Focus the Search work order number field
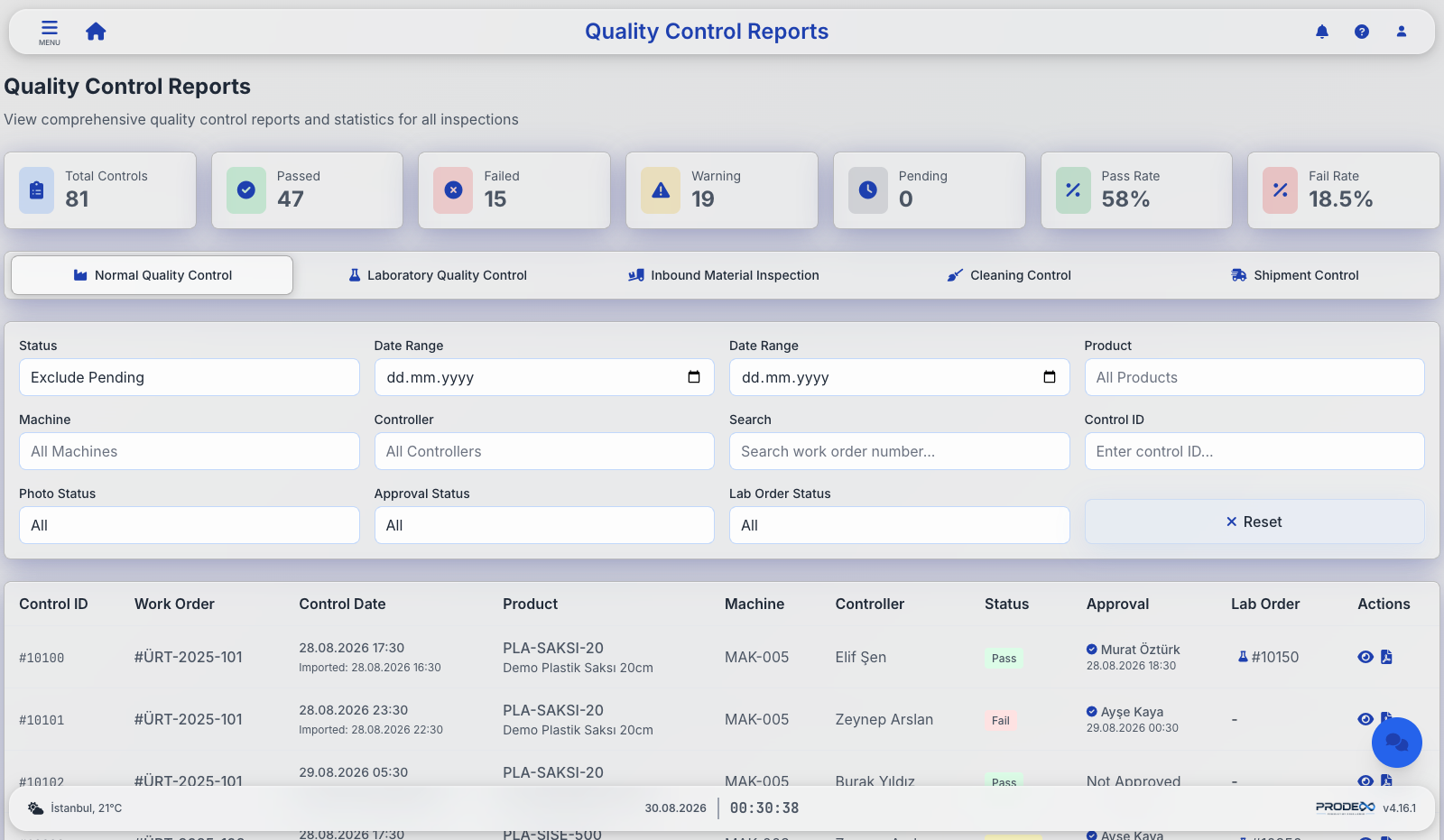The width and height of the screenshot is (1444, 840). (x=899, y=451)
